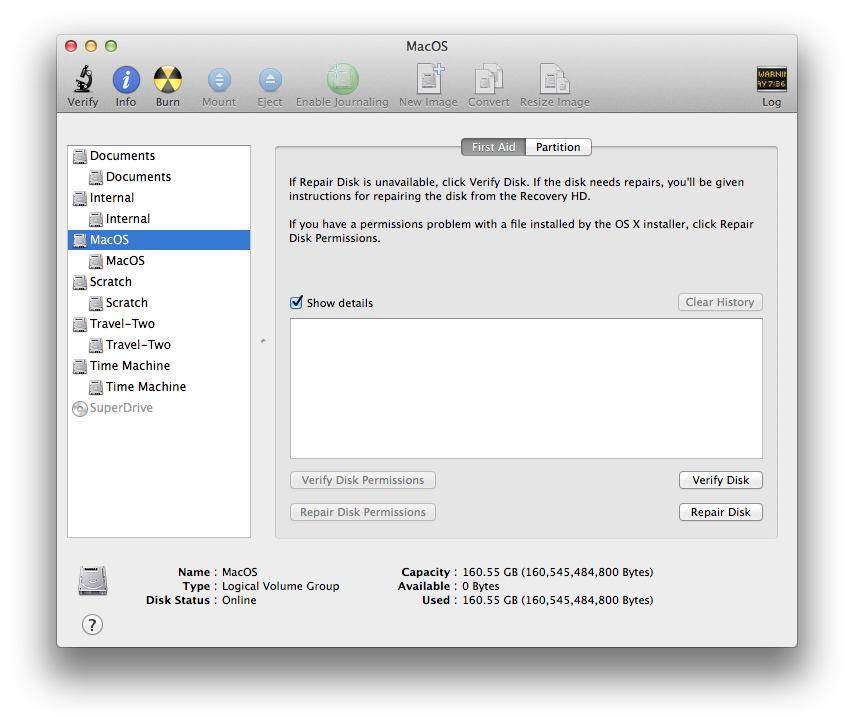Select the indented Internal volume

(159, 219)
